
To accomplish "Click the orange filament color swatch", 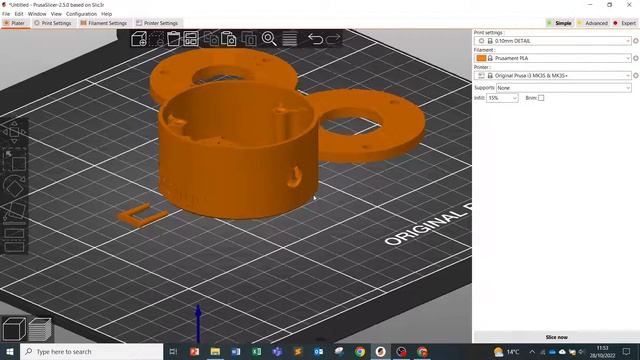I will [481, 58].
